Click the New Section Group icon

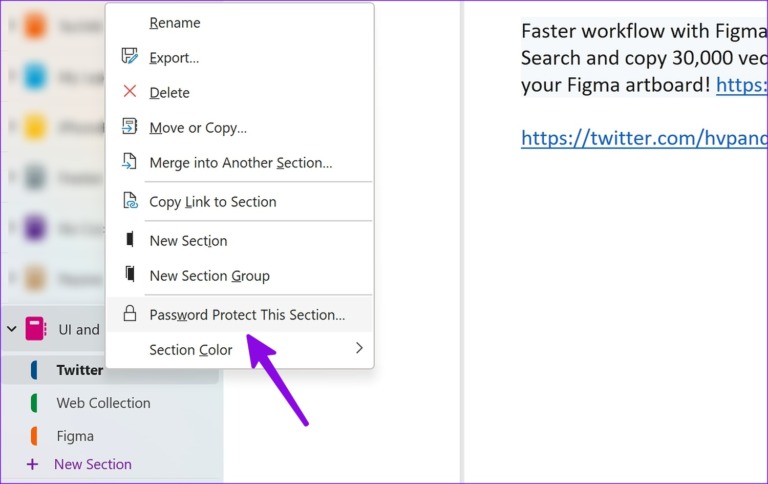coord(129,275)
